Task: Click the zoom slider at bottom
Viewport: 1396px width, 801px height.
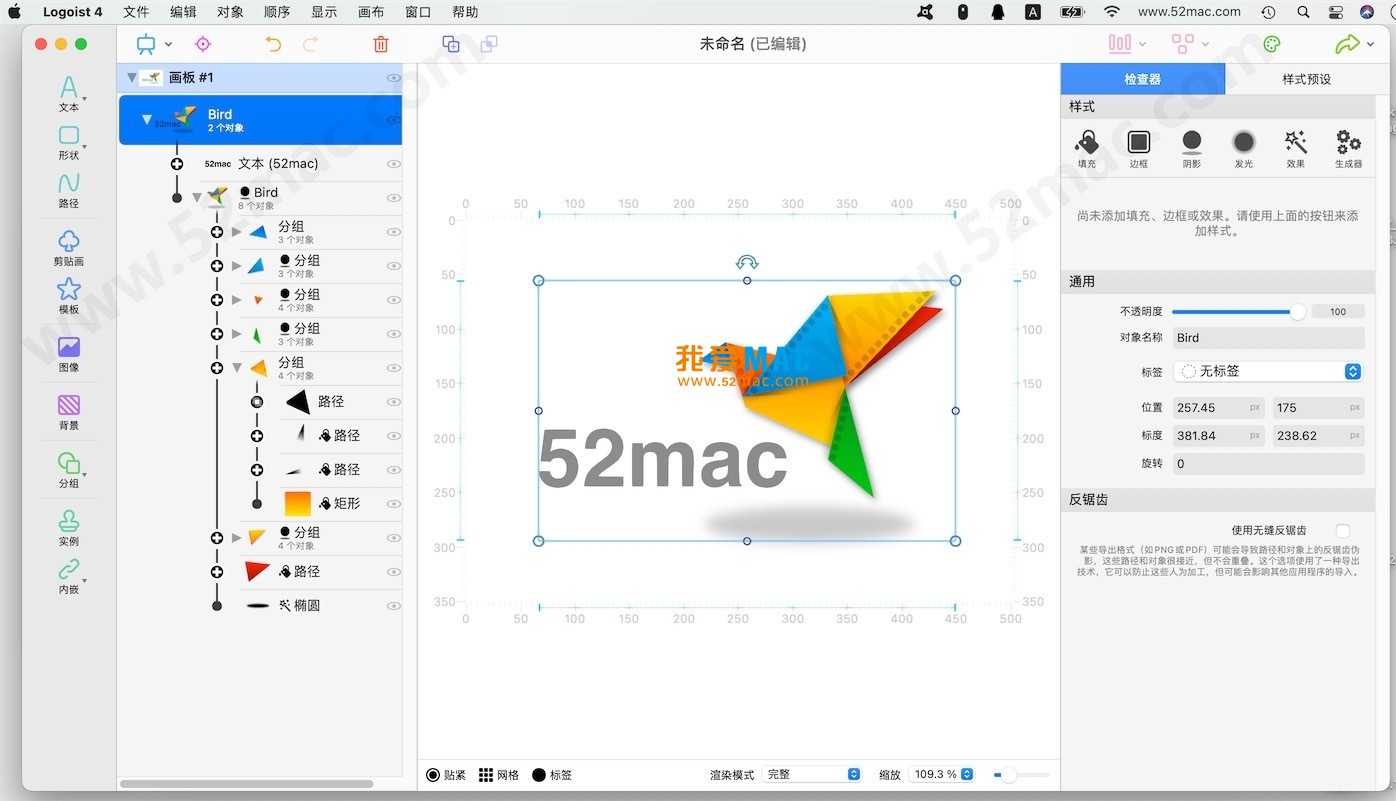Action: (1021, 775)
